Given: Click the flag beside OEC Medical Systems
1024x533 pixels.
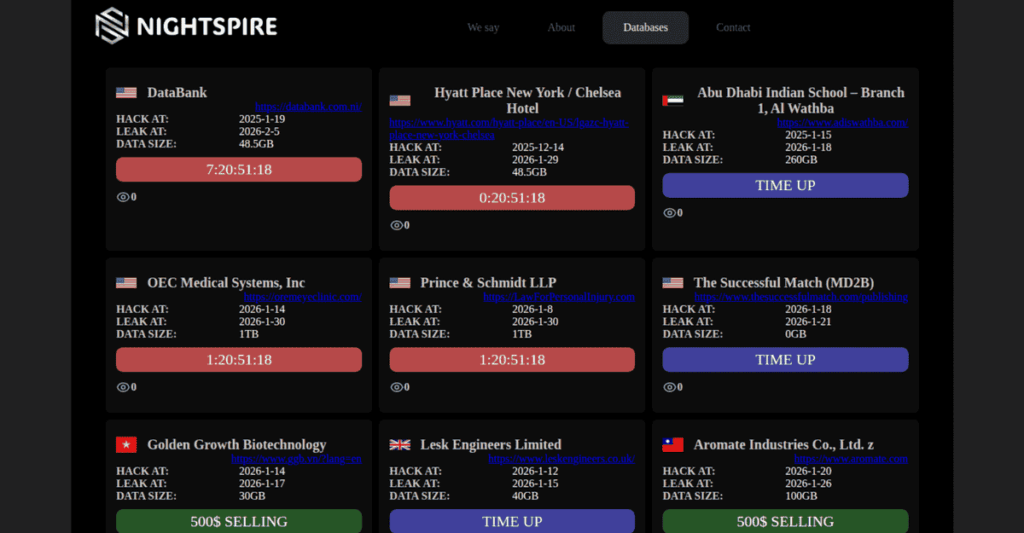Looking at the screenshot, I should (126, 283).
